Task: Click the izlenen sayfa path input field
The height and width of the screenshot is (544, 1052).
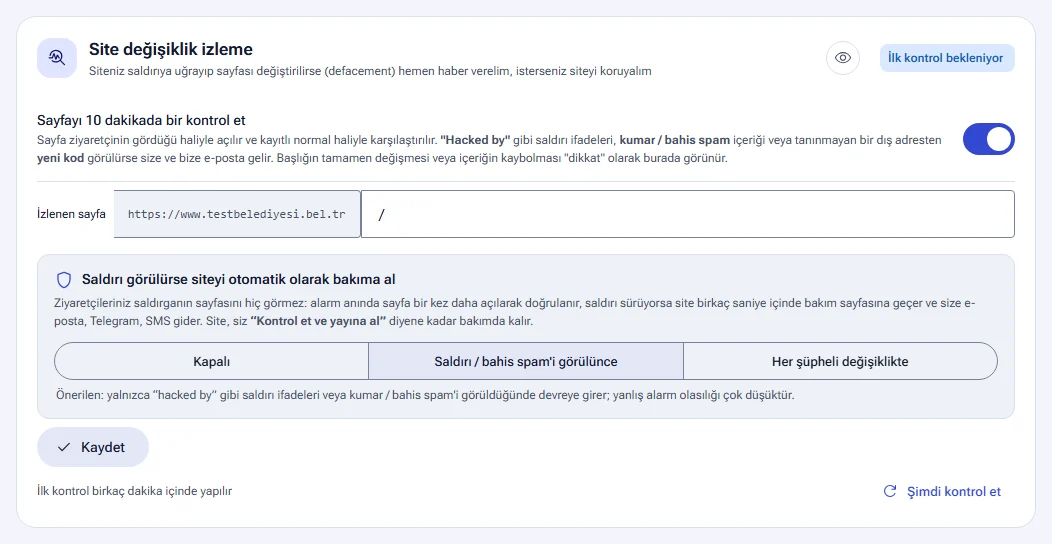Action: 688,214
